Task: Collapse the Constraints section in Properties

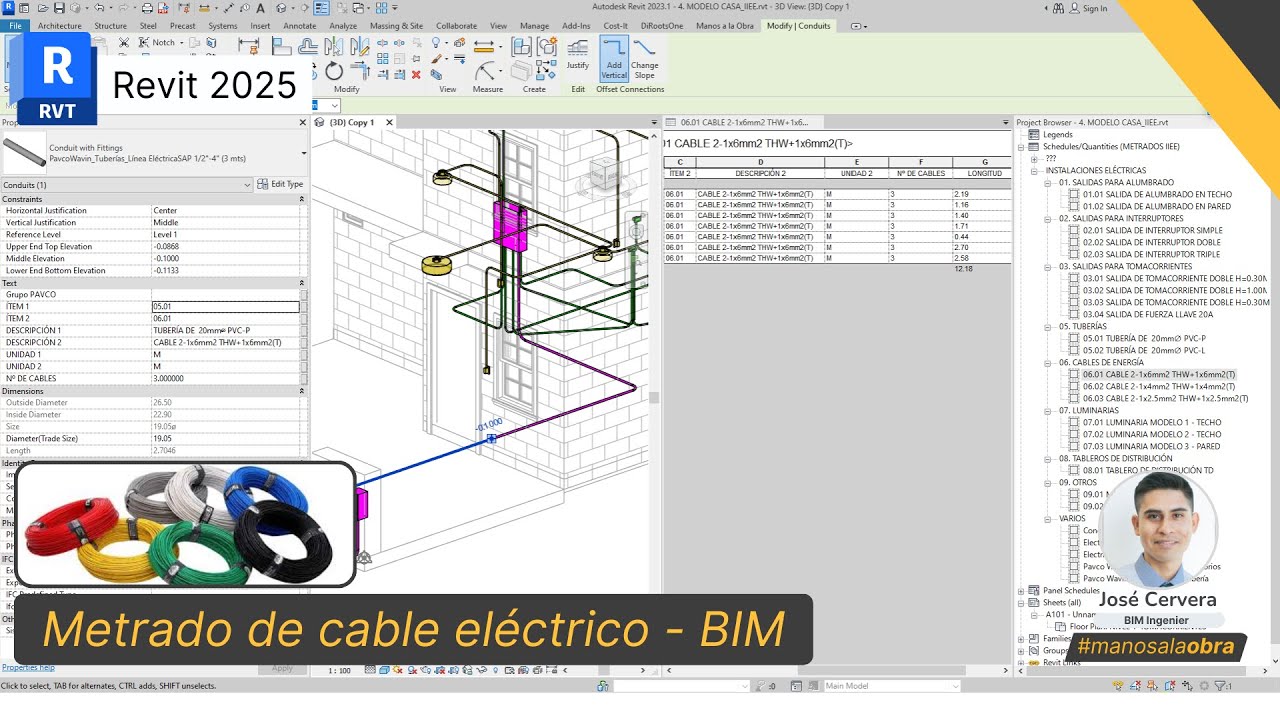Action: pos(302,199)
